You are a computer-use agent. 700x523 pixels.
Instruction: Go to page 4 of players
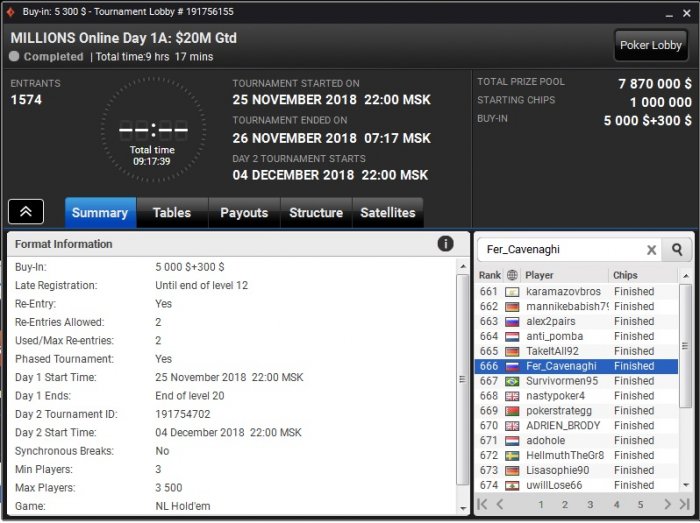616,505
